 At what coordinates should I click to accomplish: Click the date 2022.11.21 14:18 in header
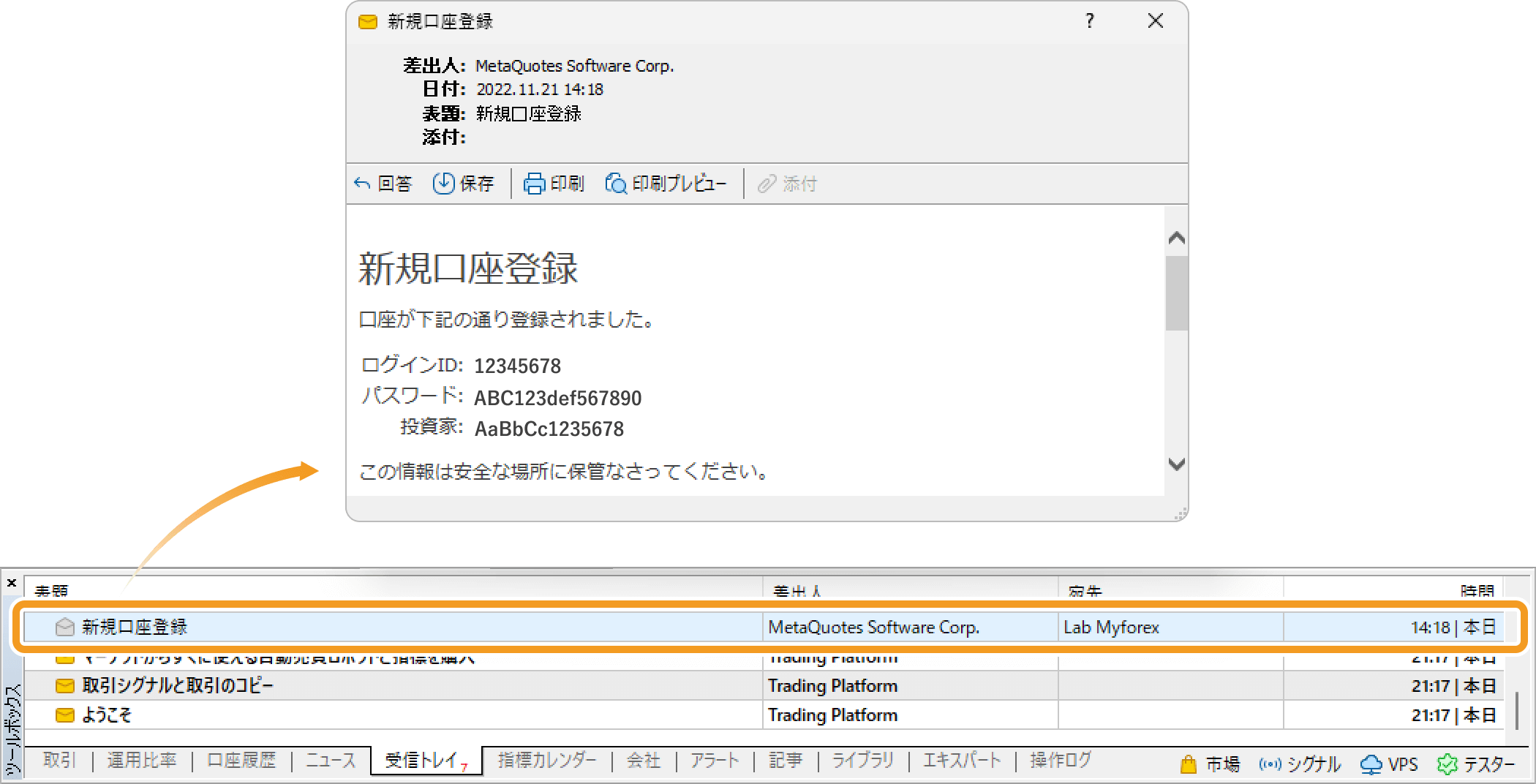click(540, 89)
